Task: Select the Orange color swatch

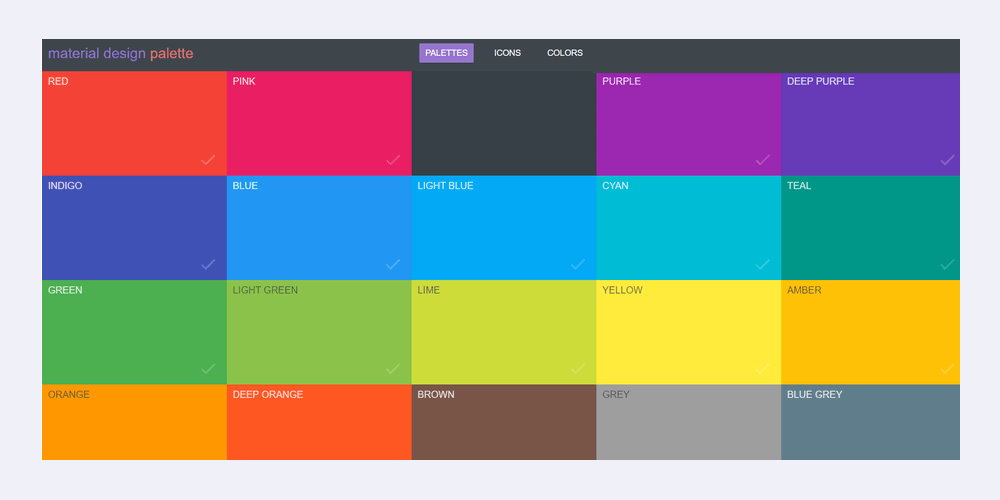Action: pos(135,422)
